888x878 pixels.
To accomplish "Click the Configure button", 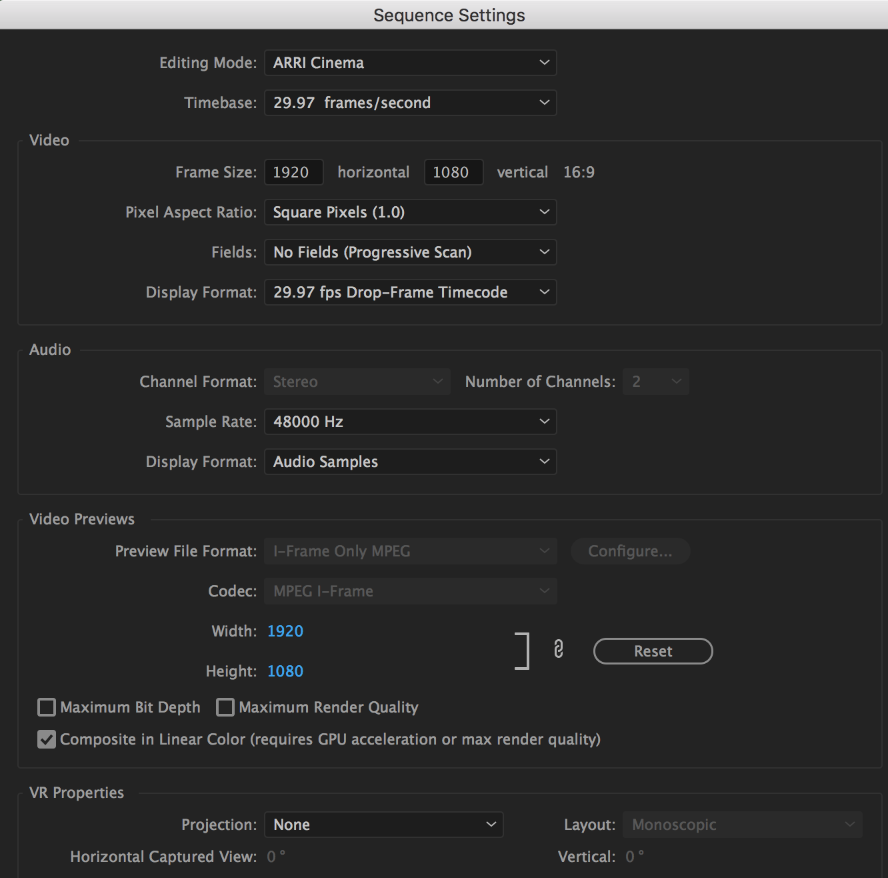I will [x=630, y=551].
